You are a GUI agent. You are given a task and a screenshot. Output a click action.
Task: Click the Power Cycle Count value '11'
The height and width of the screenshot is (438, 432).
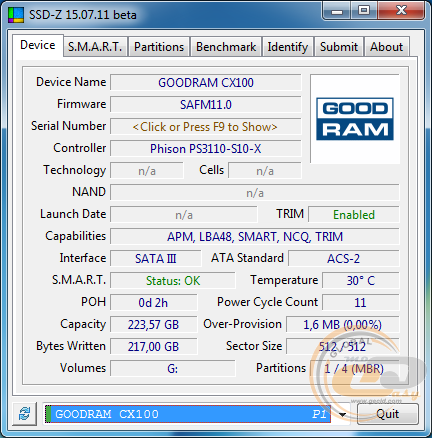(x=361, y=303)
